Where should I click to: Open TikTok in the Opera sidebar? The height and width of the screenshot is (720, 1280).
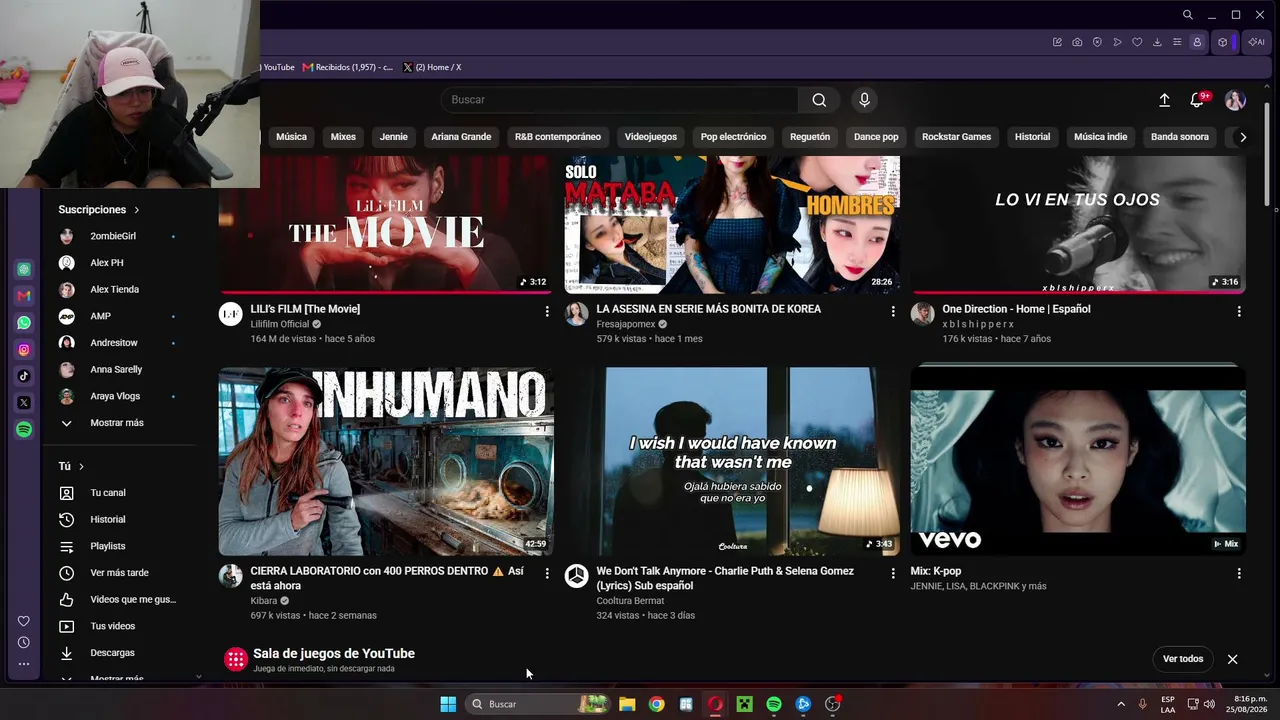[x=24, y=376]
